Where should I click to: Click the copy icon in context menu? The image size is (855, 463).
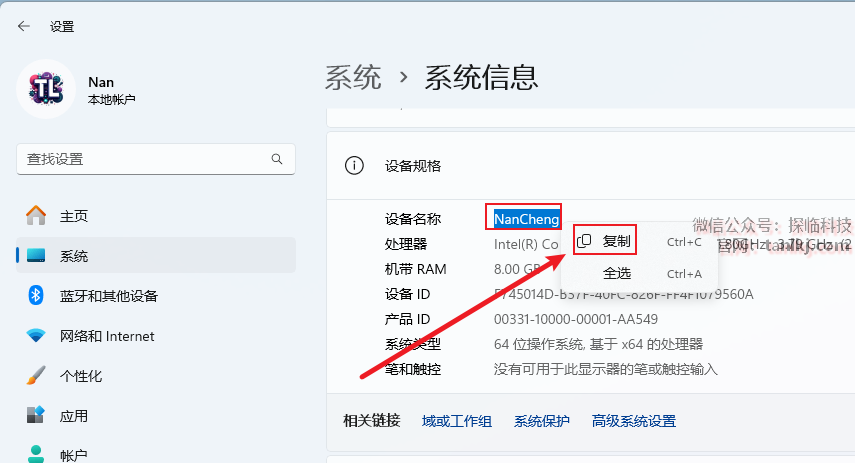(584, 240)
